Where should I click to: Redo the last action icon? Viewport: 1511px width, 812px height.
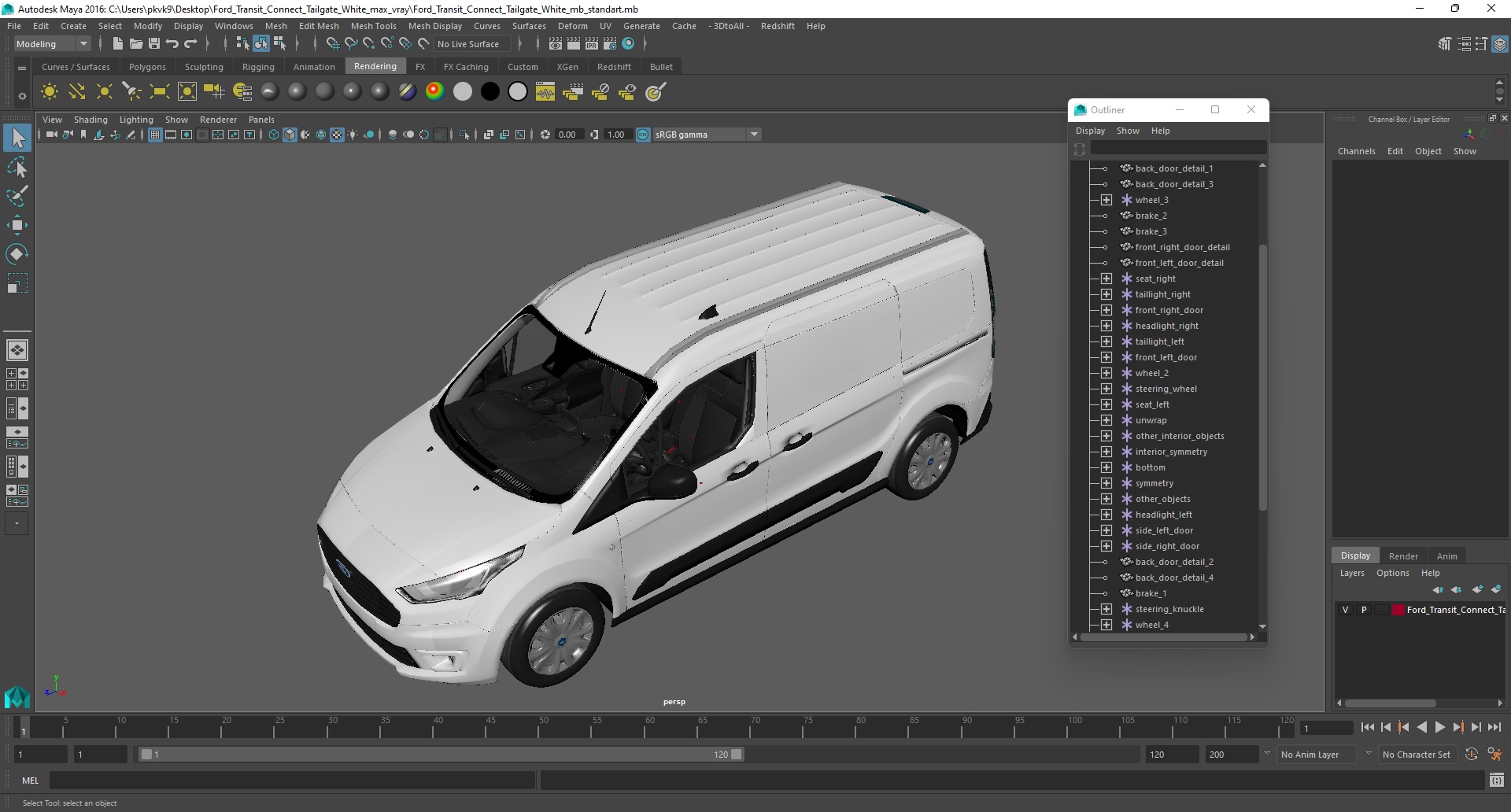[x=190, y=44]
